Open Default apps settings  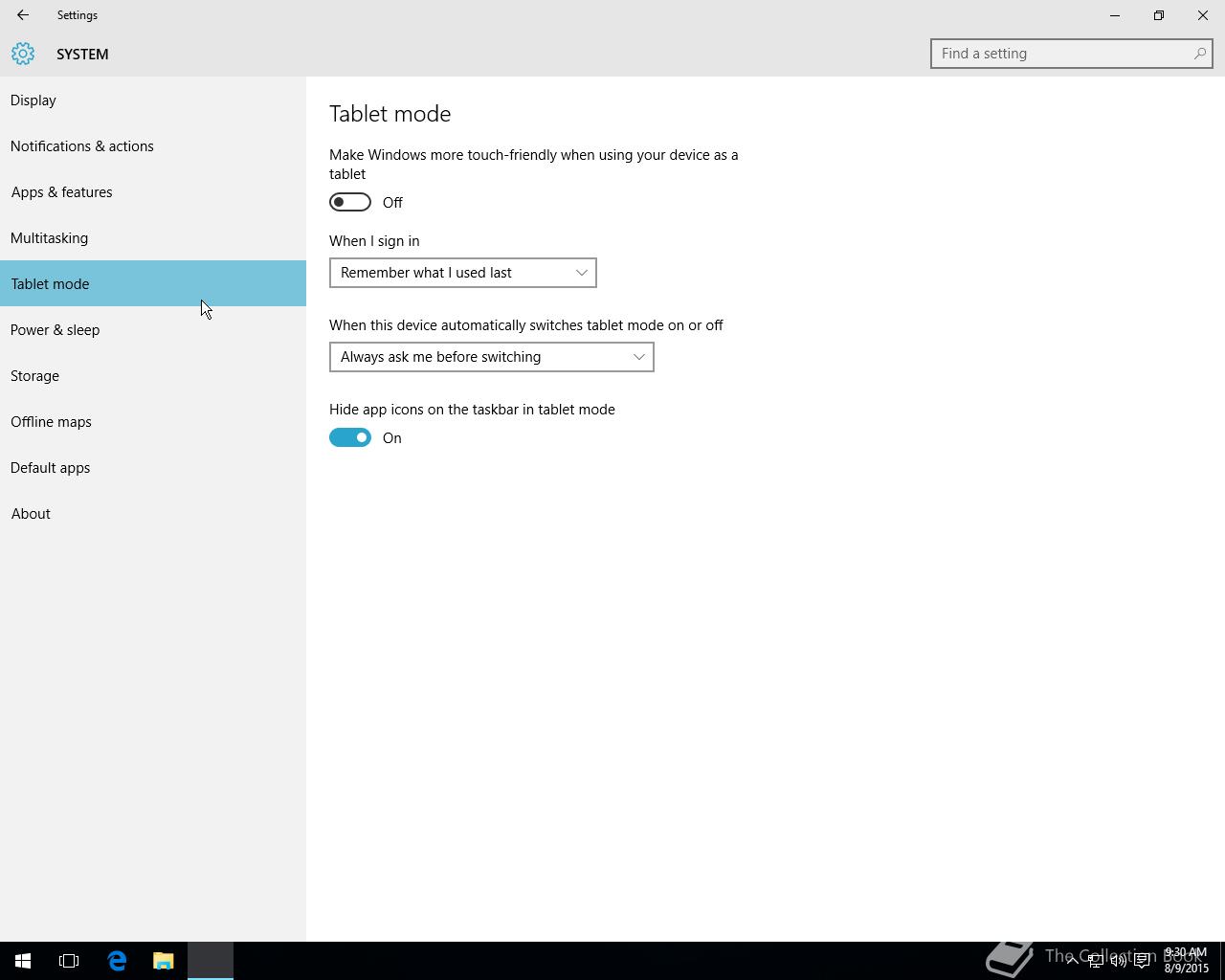tap(153, 468)
